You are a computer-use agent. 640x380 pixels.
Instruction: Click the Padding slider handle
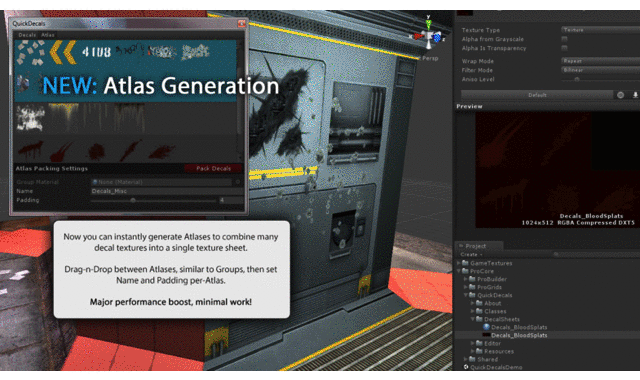tap(133, 200)
